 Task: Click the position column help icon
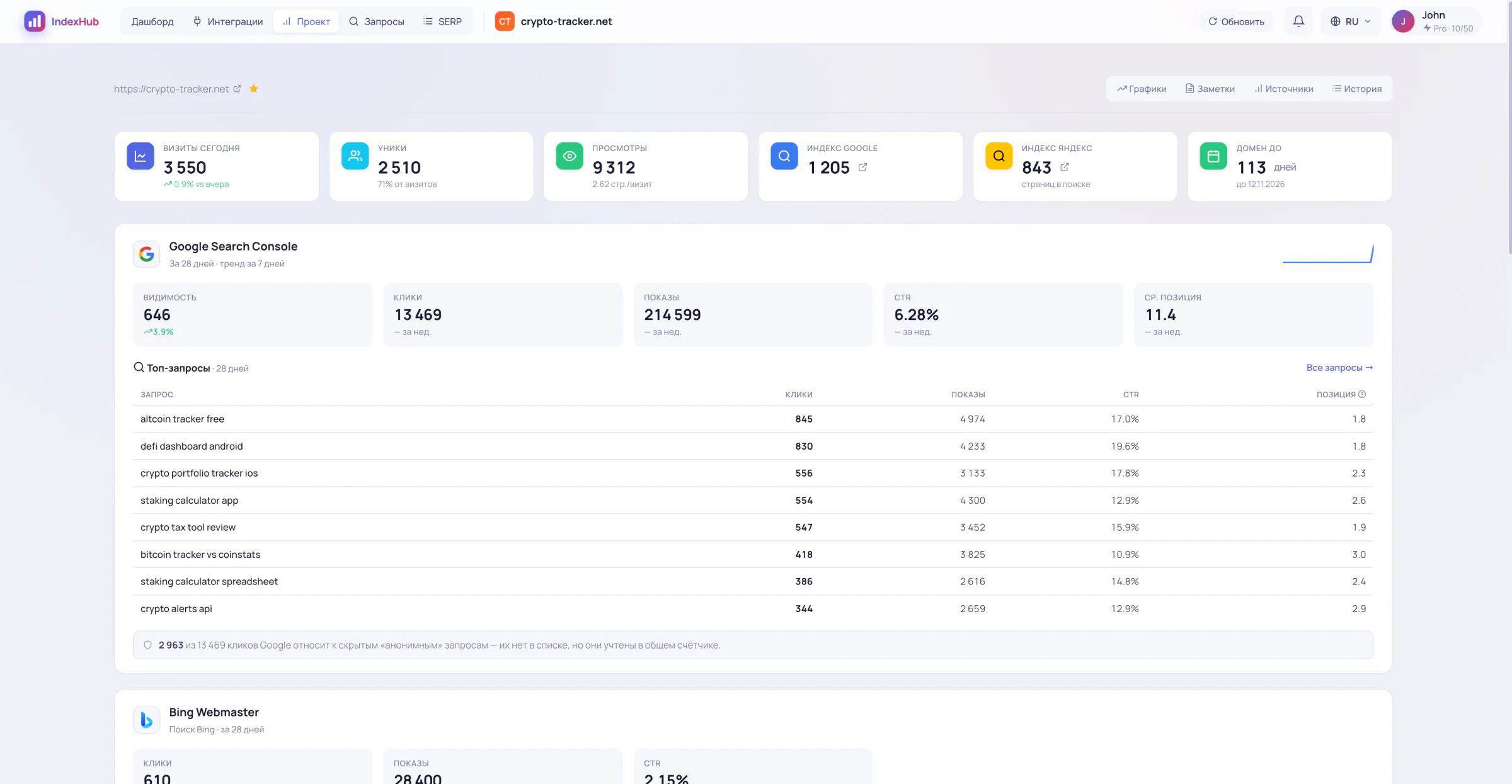click(1362, 394)
